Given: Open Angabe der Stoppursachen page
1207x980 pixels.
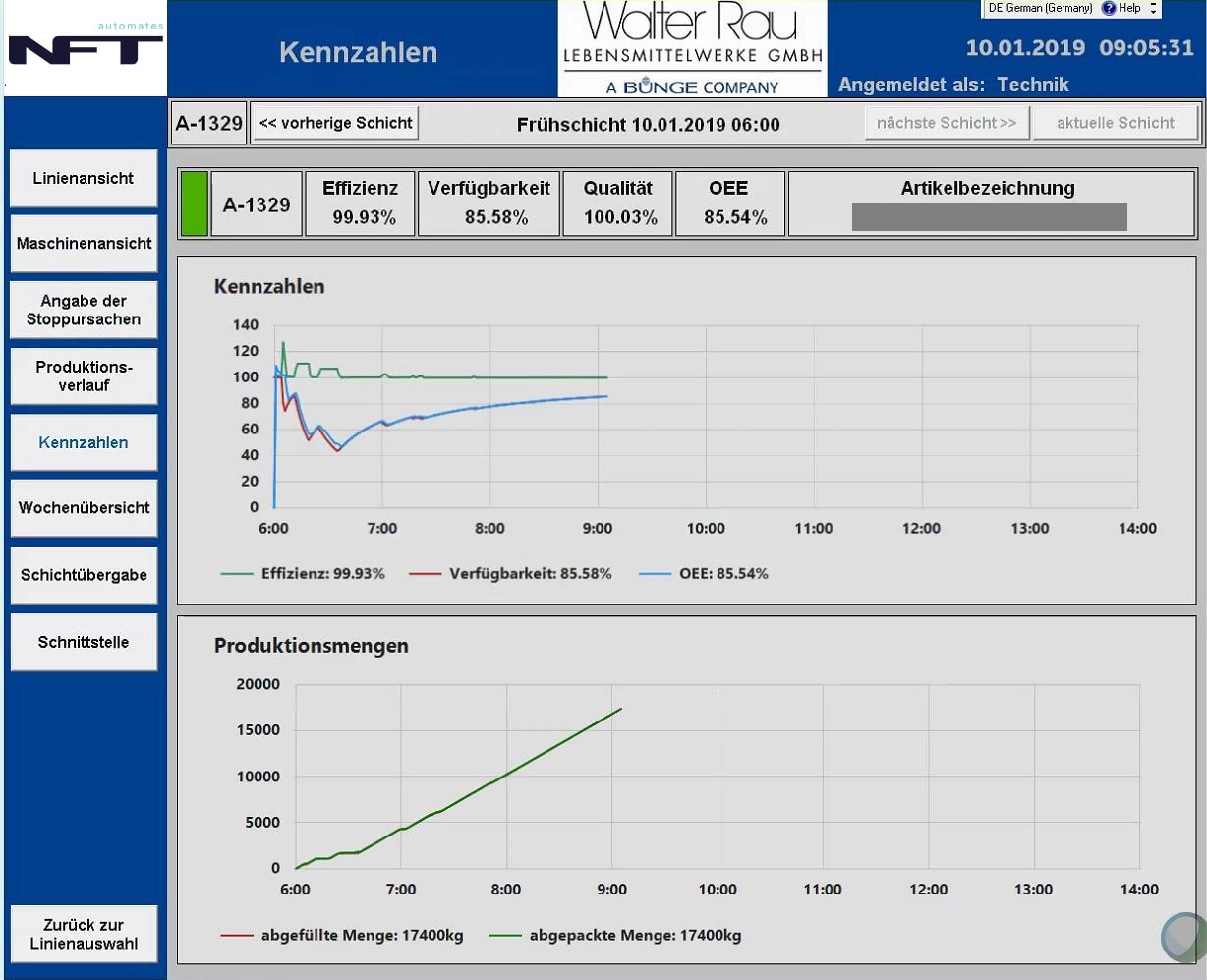Looking at the screenshot, I should [84, 311].
